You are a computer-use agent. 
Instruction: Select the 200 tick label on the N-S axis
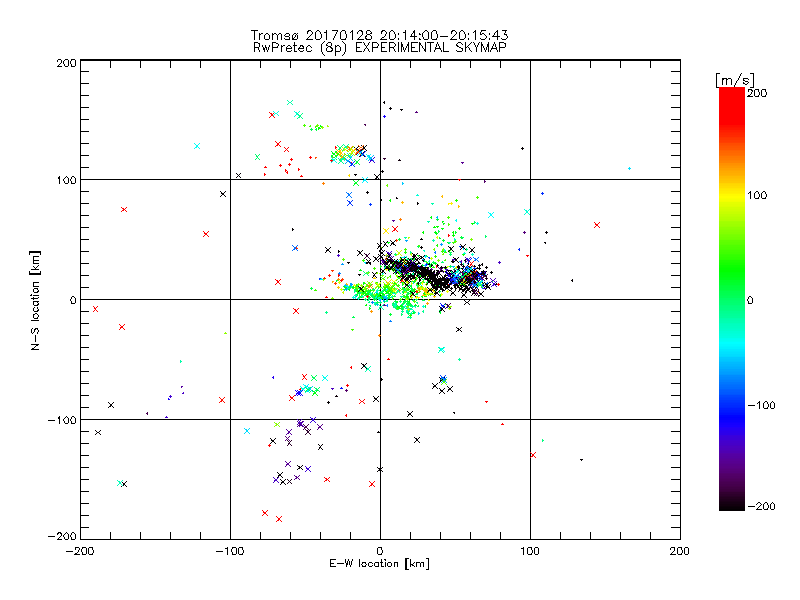66,63
